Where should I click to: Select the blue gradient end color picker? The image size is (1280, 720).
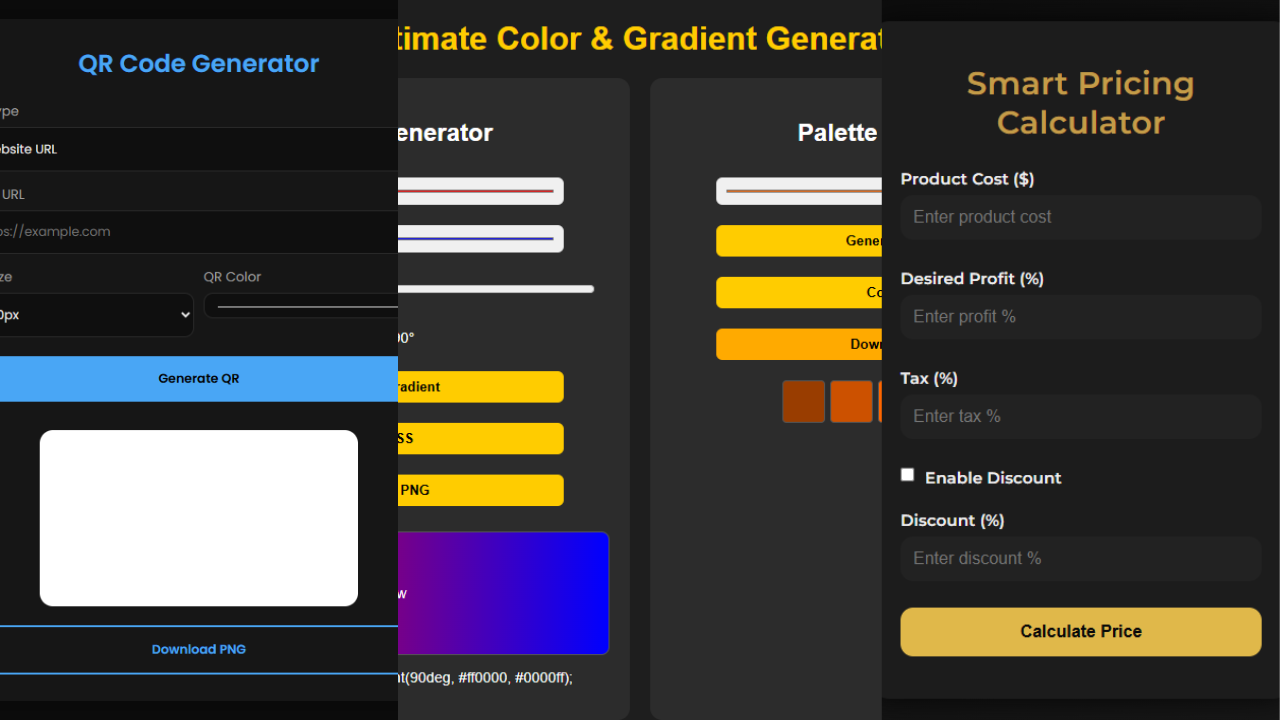coord(480,239)
